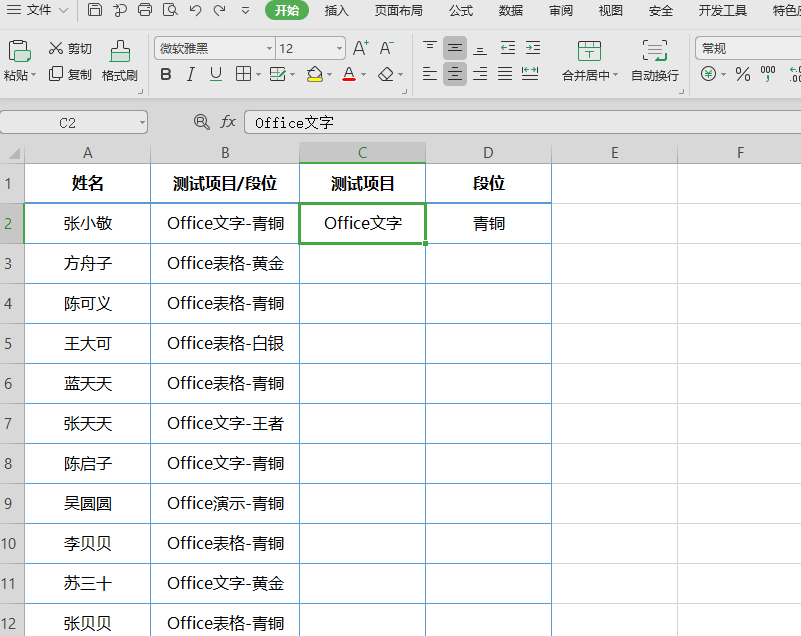Open the 文件 menu dropdown arrow

(63, 10)
